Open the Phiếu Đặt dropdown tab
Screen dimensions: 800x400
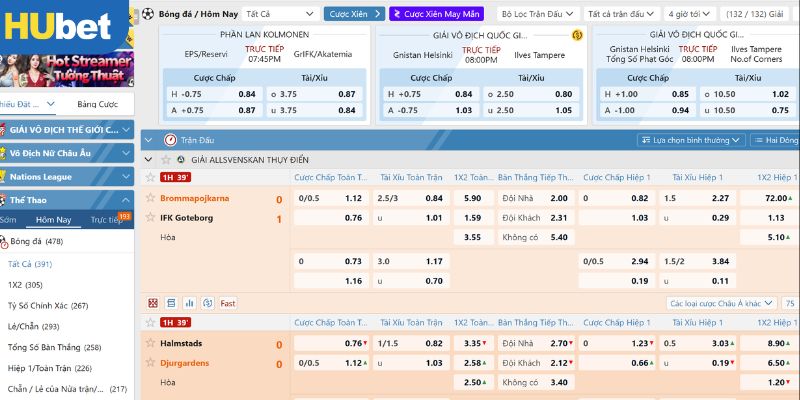coord(28,104)
